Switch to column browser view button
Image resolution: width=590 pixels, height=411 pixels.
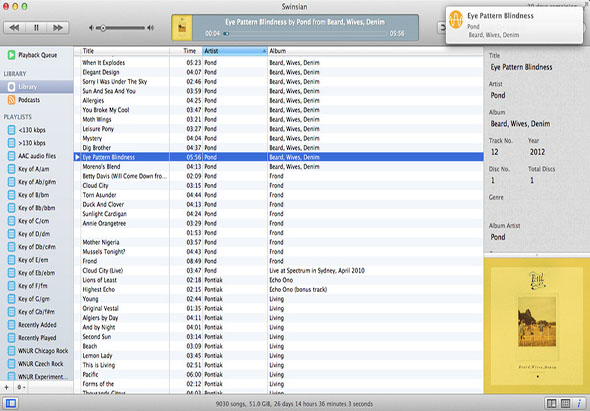[x=552, y=403]
